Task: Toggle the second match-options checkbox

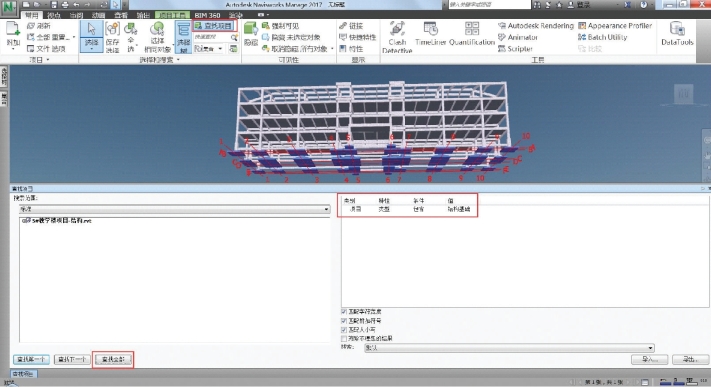Action: 344,321
